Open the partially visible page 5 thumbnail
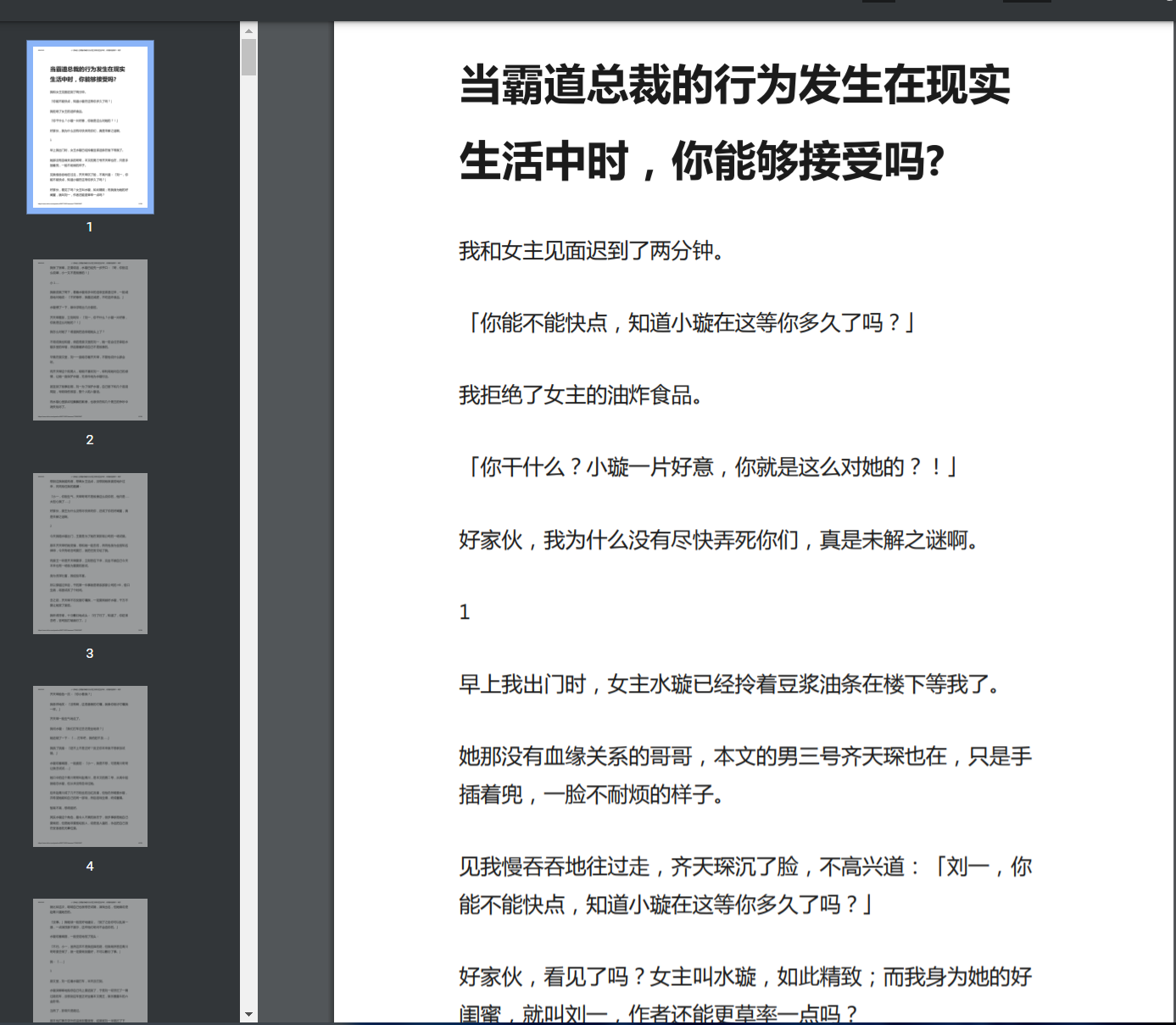Screen dimensions: 1176x1025 [x=90, y=961]
